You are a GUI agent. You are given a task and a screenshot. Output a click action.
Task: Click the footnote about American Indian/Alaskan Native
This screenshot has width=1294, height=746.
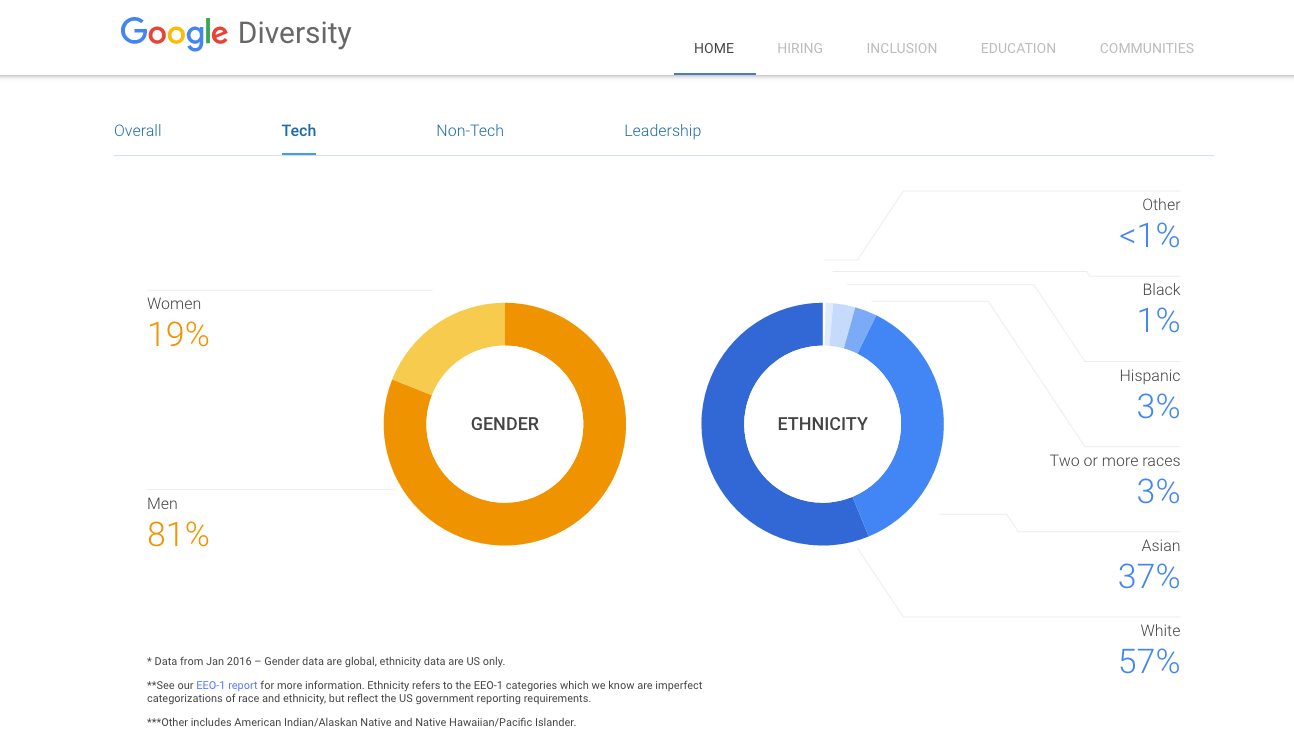(361, 722)
